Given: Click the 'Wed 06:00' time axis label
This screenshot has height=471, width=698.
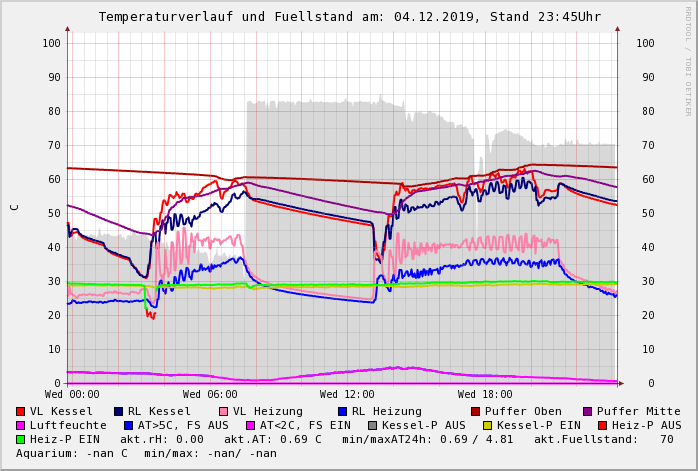Looking at the screenshot, I should point(210,395).
